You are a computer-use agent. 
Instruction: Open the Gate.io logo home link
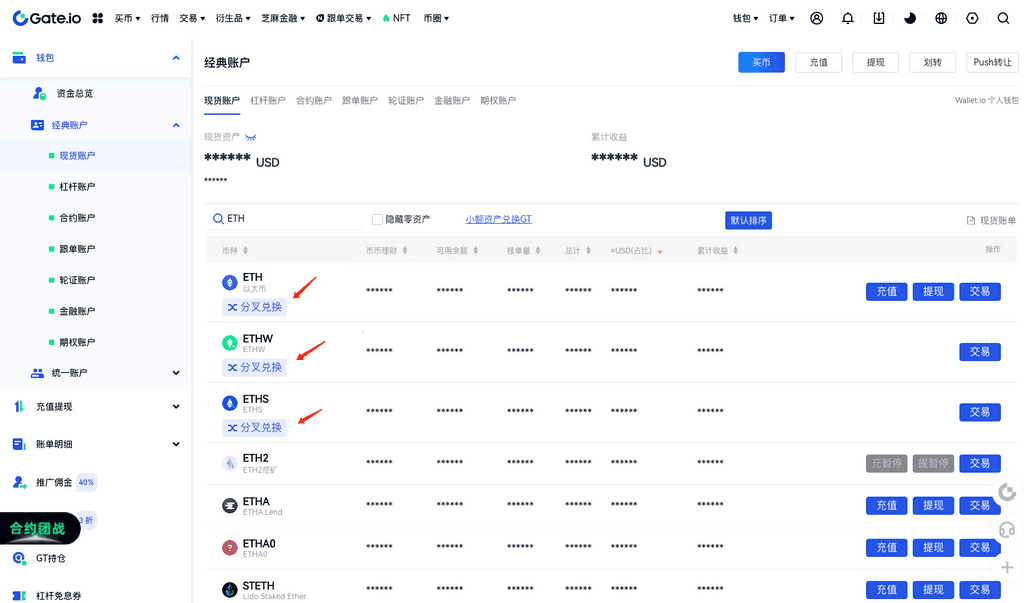click(x=46, y=18)
